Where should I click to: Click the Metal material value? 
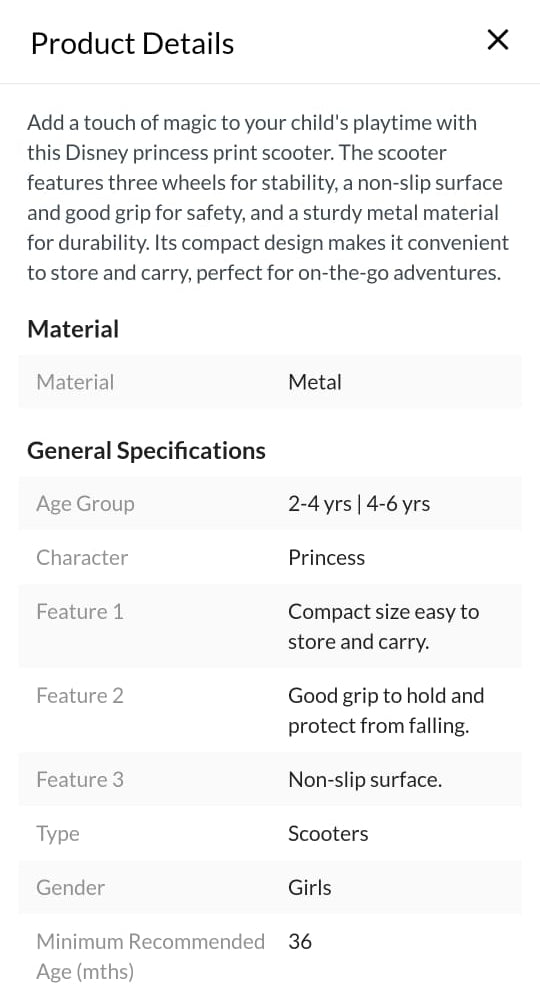tap(315, 382)
